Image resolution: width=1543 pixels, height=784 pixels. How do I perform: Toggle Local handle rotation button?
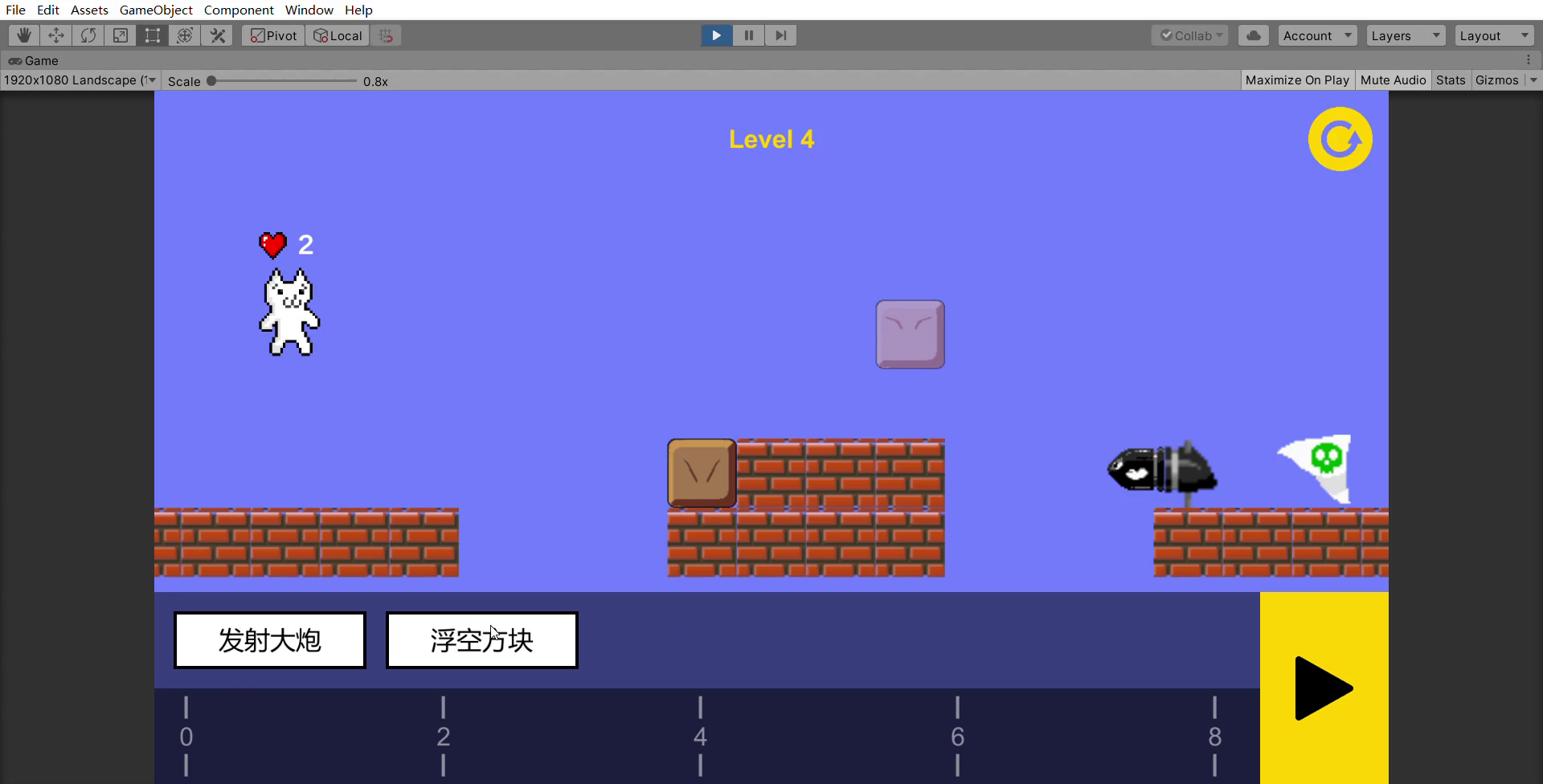(338, 35)
